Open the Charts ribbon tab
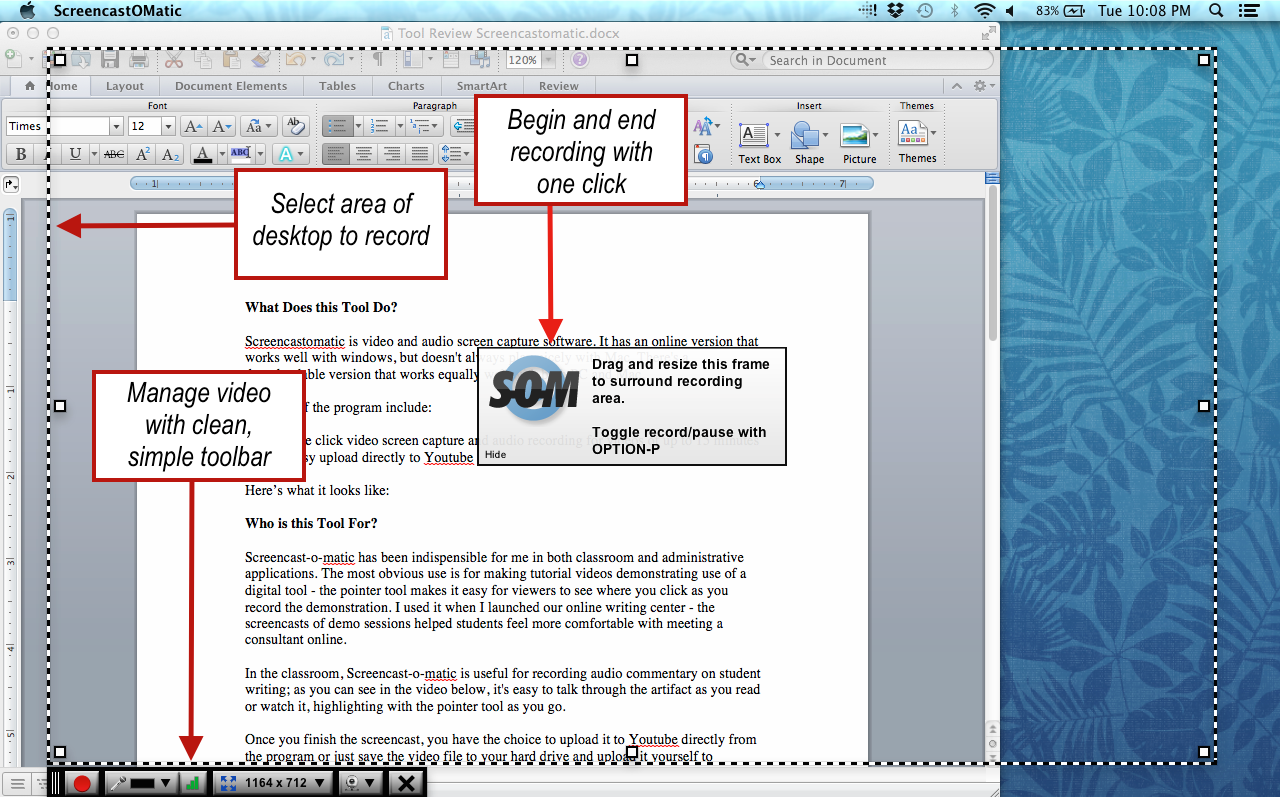Viewport: 1280px width, 797px height. (406, 86)
